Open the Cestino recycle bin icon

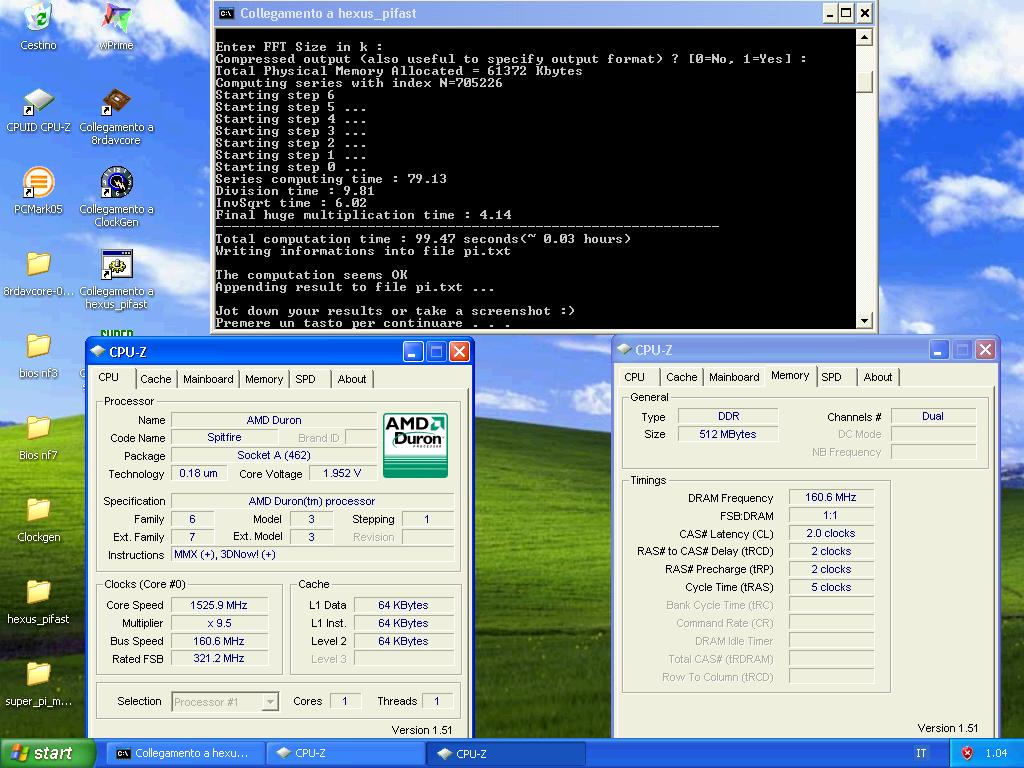point(38,26)
